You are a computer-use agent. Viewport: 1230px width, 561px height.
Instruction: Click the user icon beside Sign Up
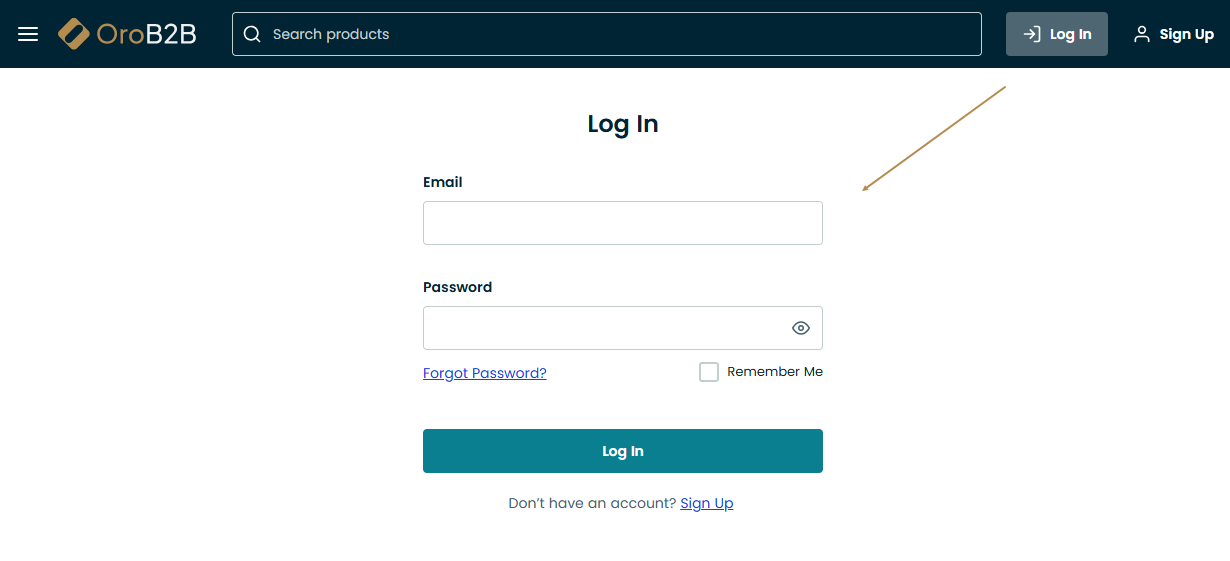[1141, 34]
